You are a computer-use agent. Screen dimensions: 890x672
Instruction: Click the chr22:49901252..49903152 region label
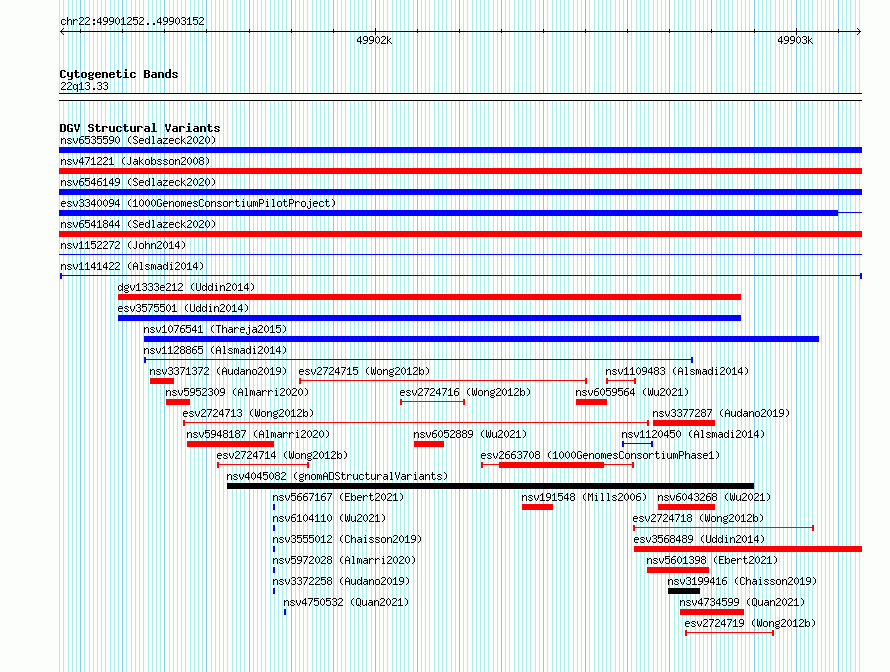132,22
